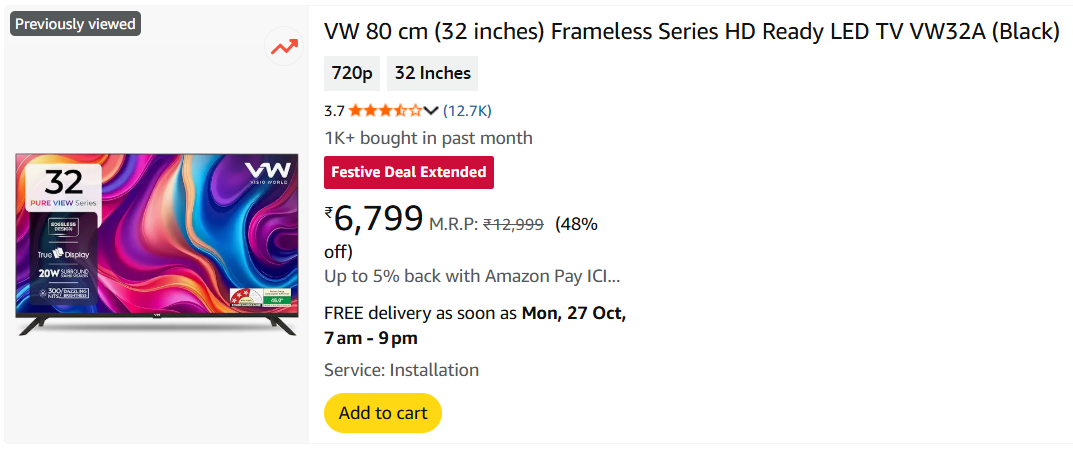Click the 1K+ bought in past month text
This screenshot has width=1073, height=451.
click(428, 138)
